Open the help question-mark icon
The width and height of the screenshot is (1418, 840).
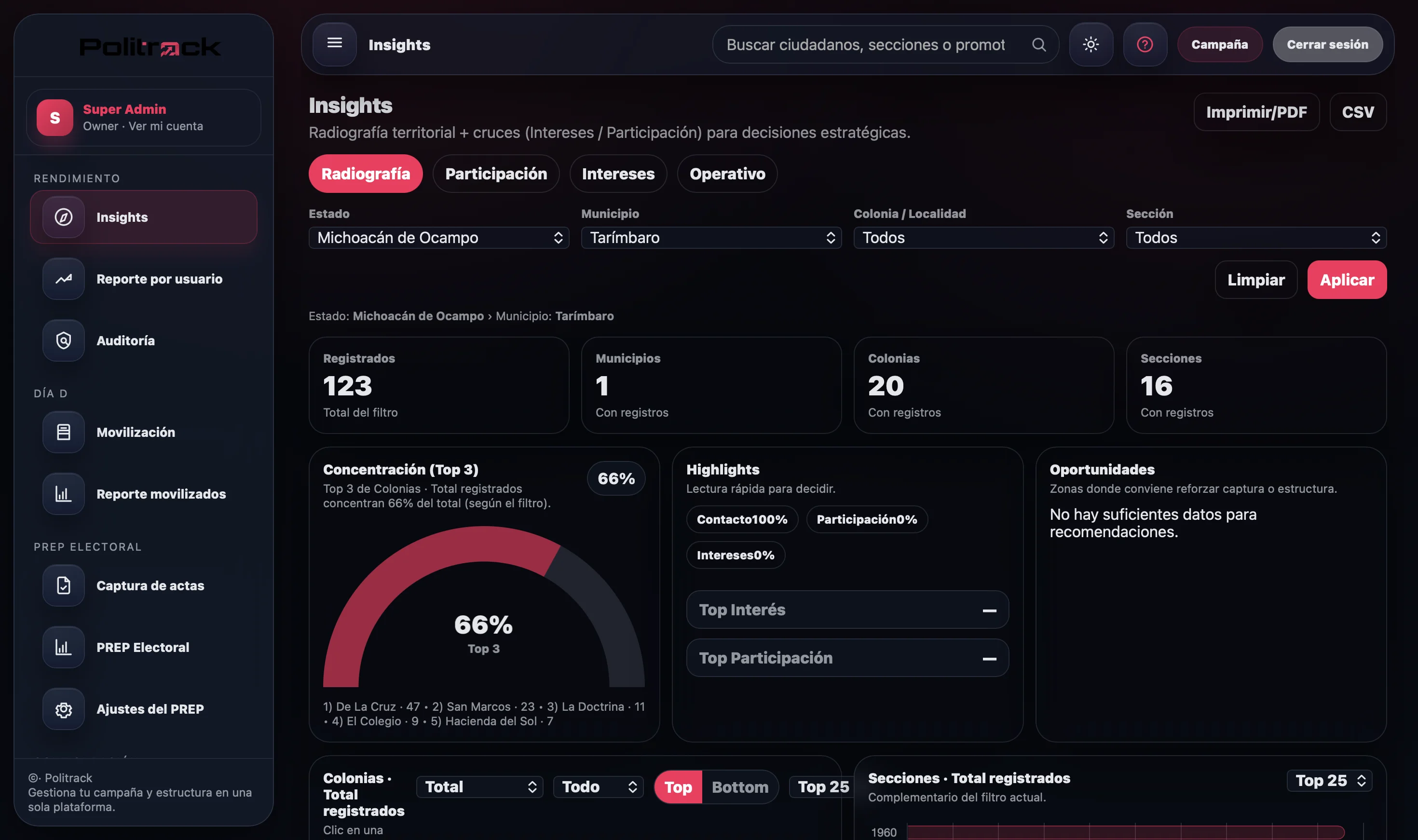pyautogui.click(x=1144, y=44)
